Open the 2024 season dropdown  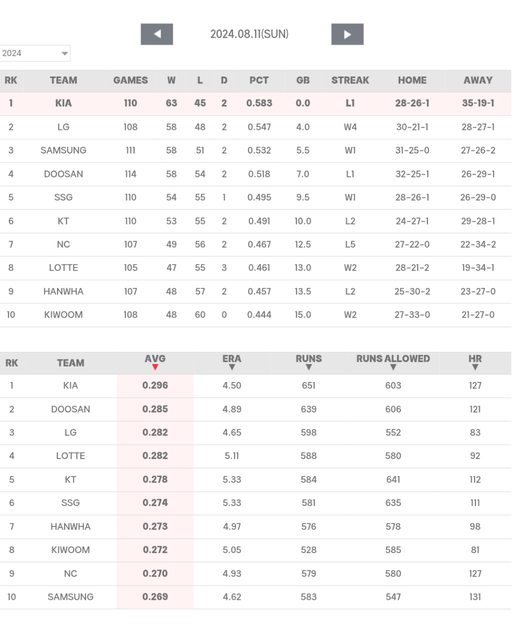(35, 53)
